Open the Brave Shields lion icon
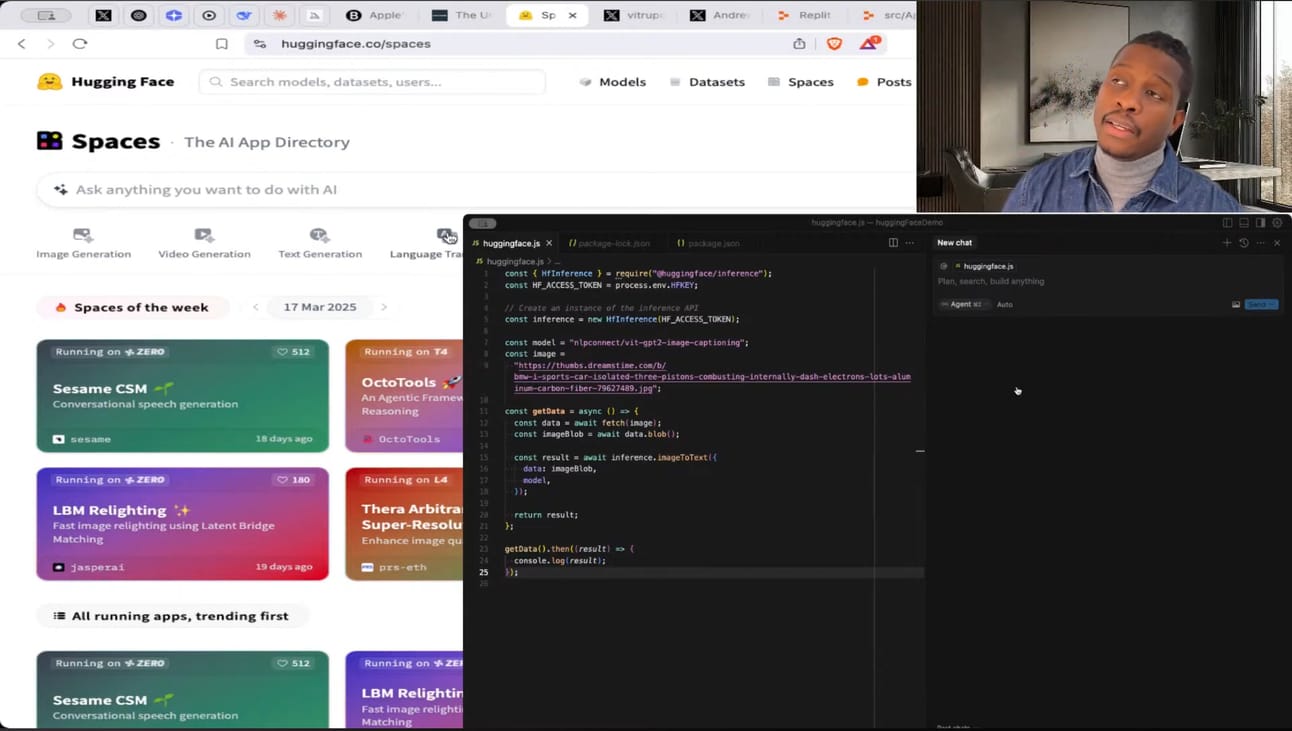The height and width of the screenshot is (731, 1292). (834, 44)
